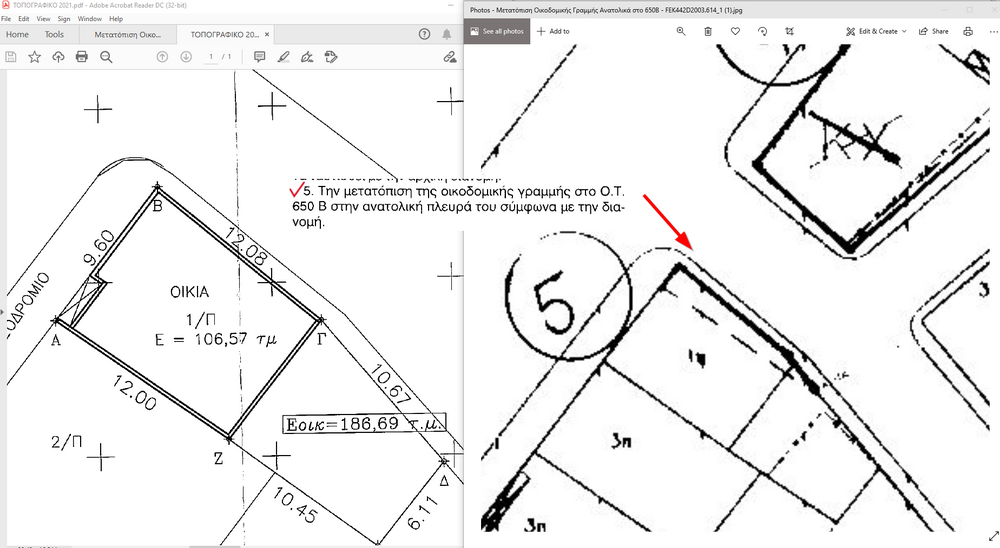Image resolution: width=1000 pixels, height=548 pixels.
Task: Open the Fill & Sign tool
Action: 307,57
